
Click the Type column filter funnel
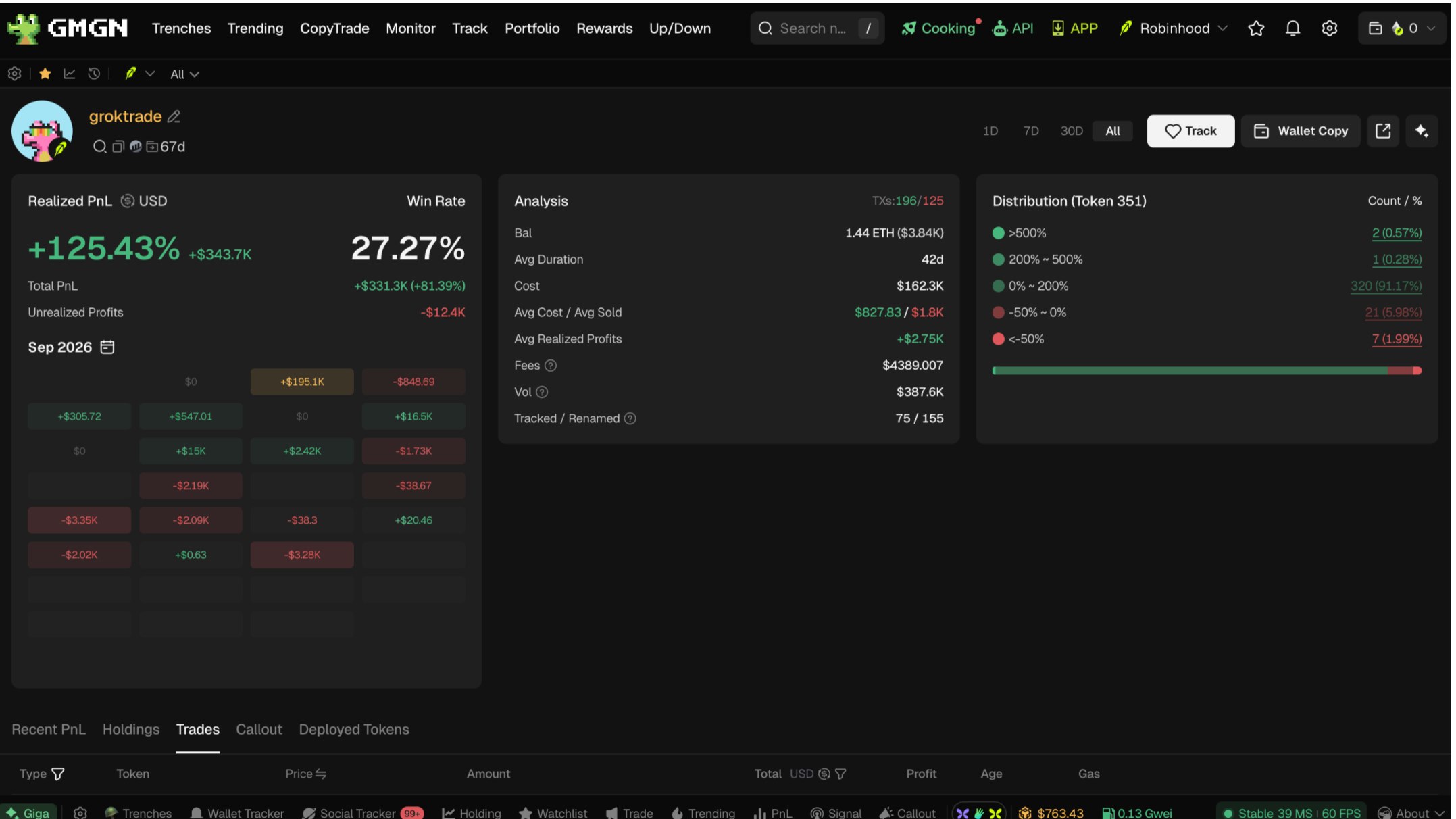[58, 774]
